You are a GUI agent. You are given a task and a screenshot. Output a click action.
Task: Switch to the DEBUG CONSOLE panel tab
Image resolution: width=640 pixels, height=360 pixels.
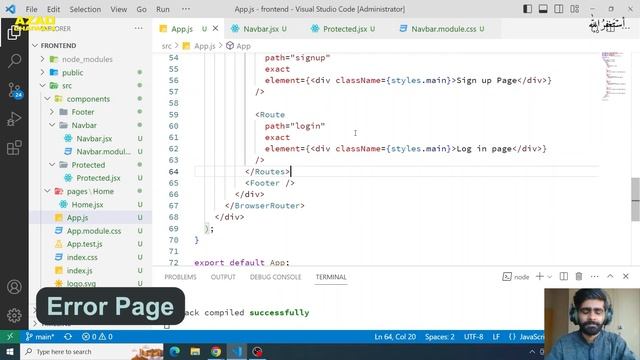coord(275,277)
